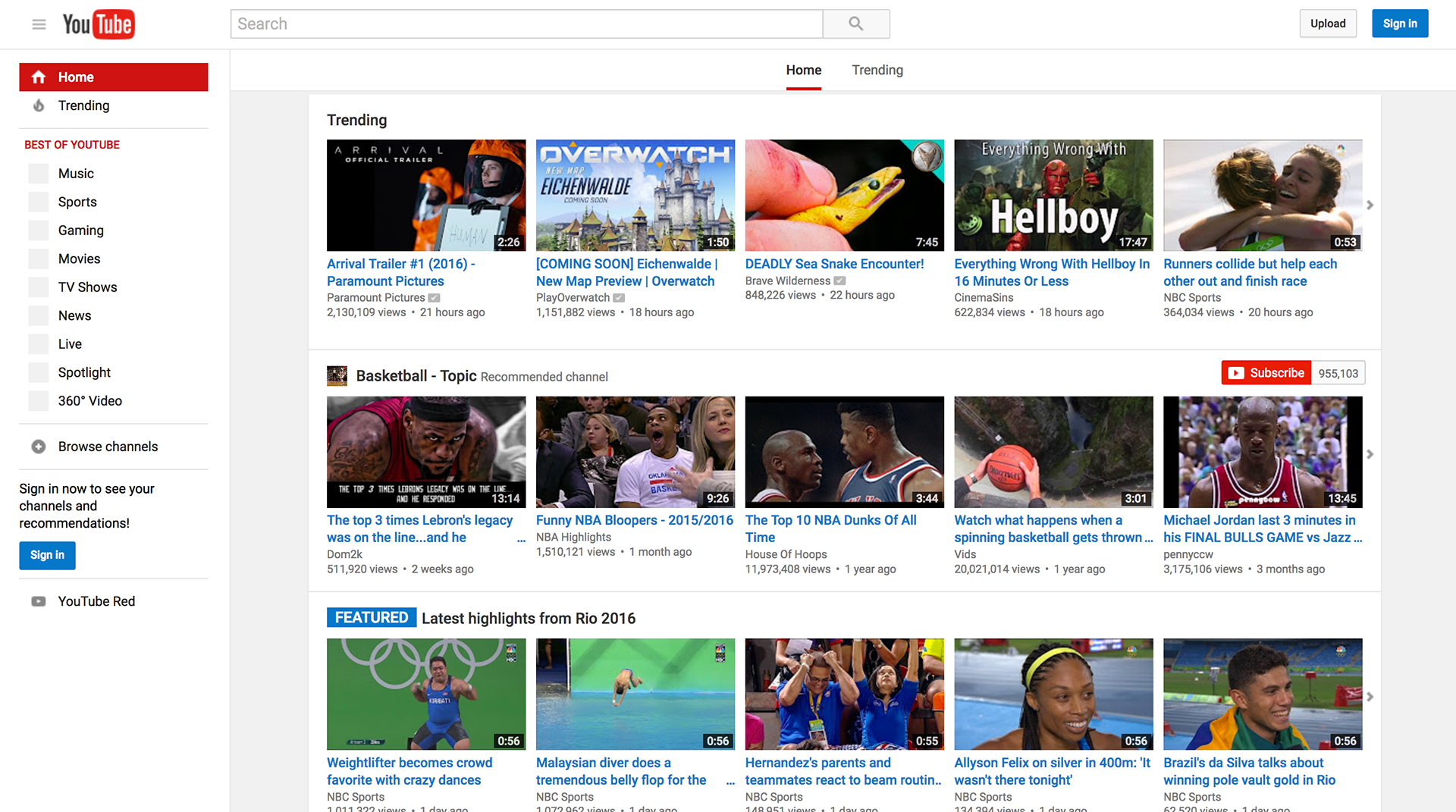Open The Top 10 NBA Dunks title
The height and width of the screenshot is (812, 1456).
coord(831,529)
